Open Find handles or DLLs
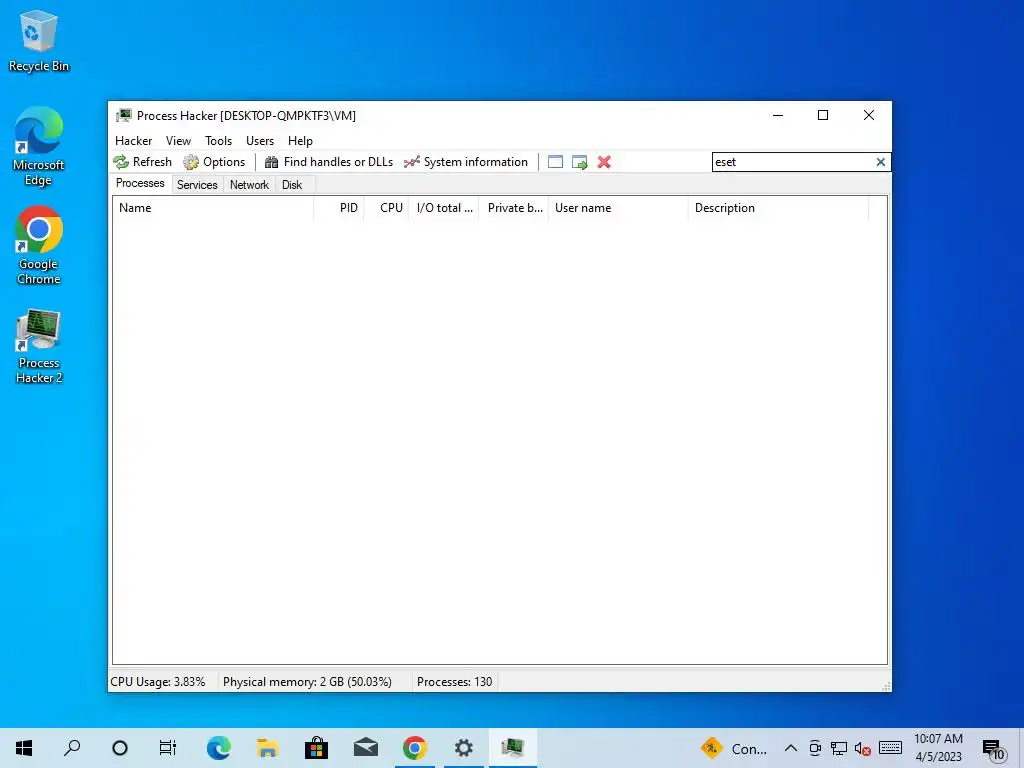Screen dimensions: 1024x768 point(328,162)
